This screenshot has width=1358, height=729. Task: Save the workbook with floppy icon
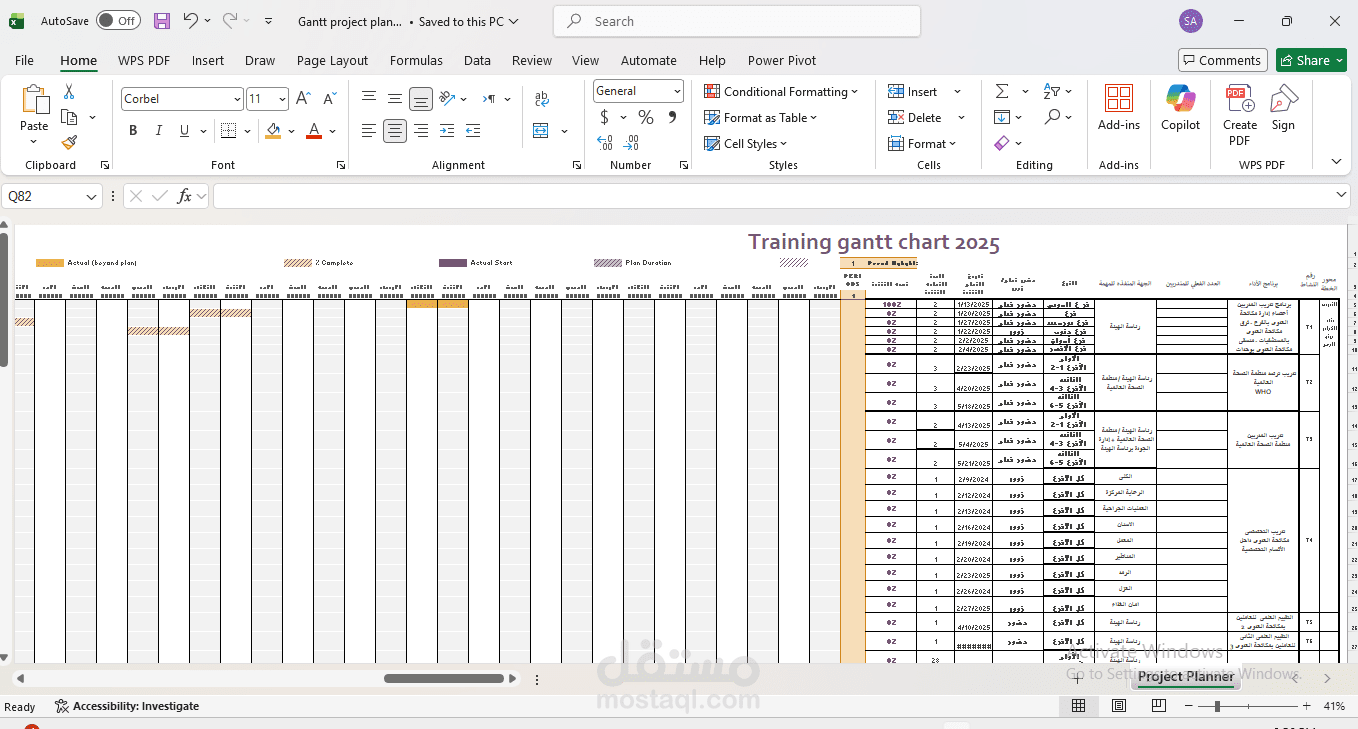(x=162, y=20)
